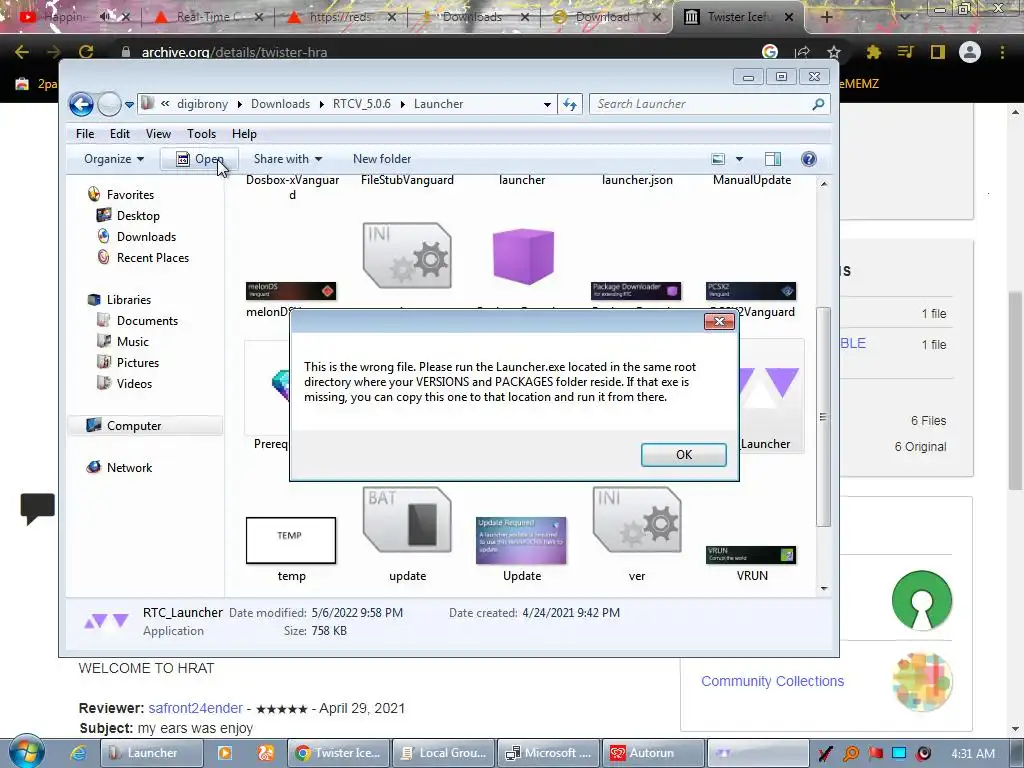Expand address bar previous locations dropdown
This screenshot has width=1024, height=768.
coord(547,104)
